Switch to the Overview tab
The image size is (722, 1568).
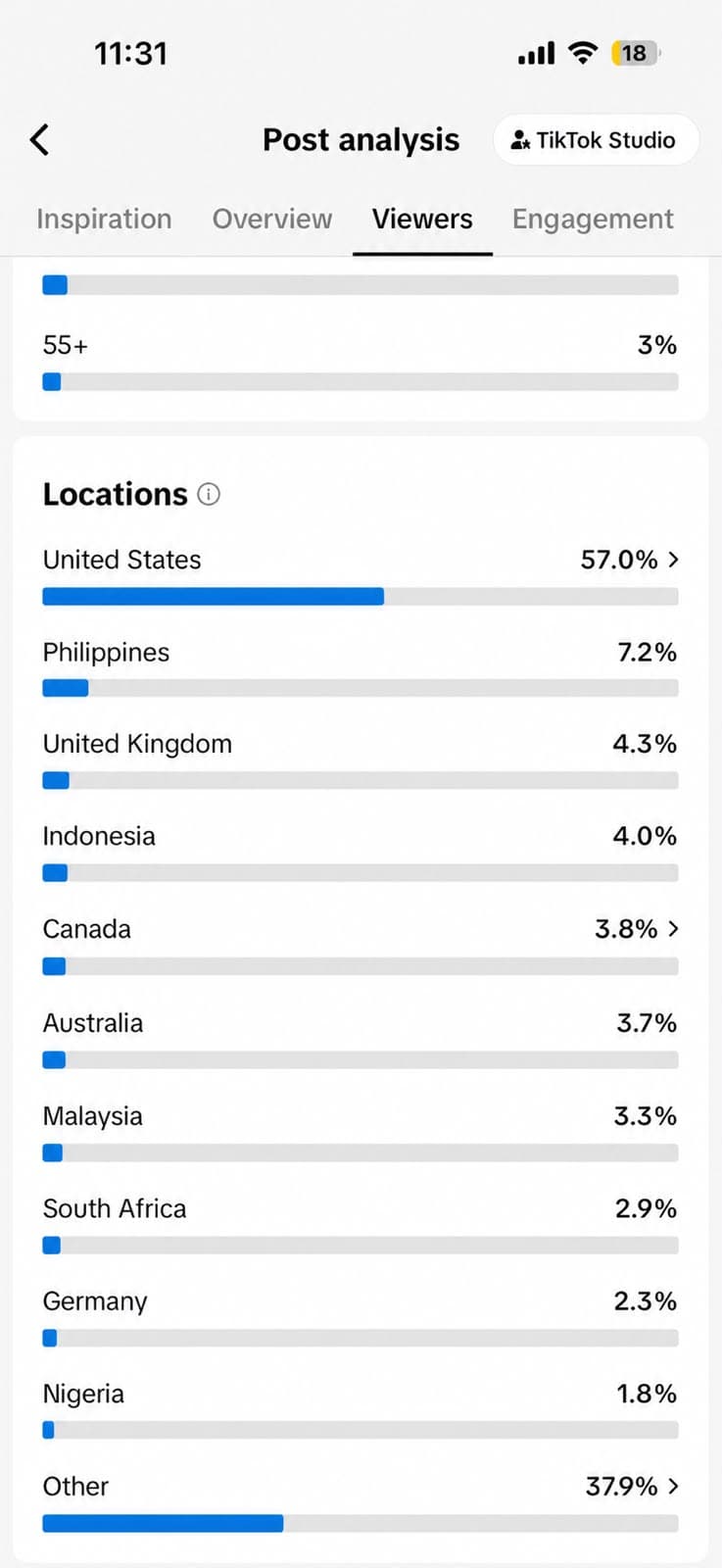pyautogui.click(x=272, y=219)
